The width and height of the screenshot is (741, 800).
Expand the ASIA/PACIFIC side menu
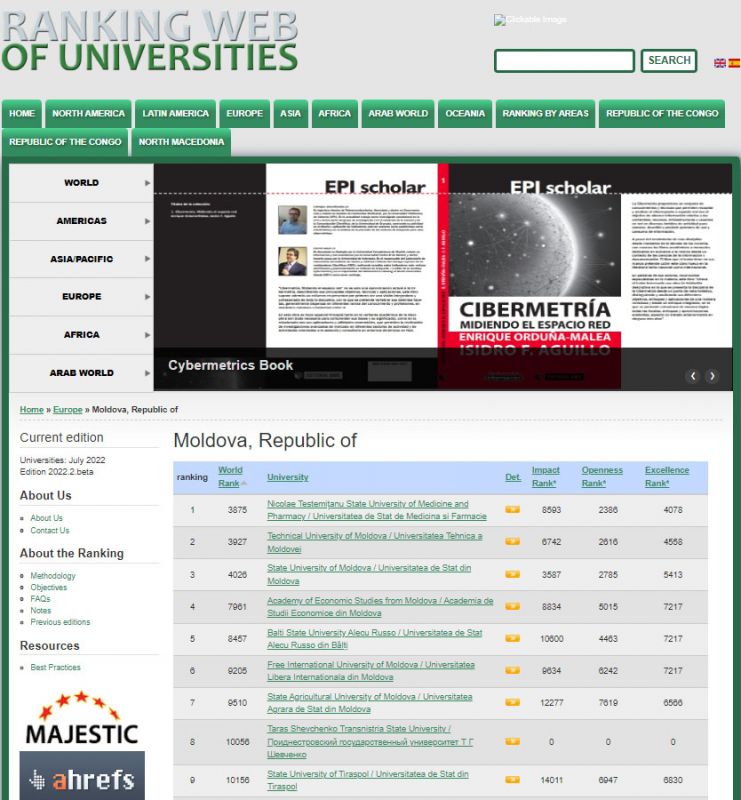82,259
